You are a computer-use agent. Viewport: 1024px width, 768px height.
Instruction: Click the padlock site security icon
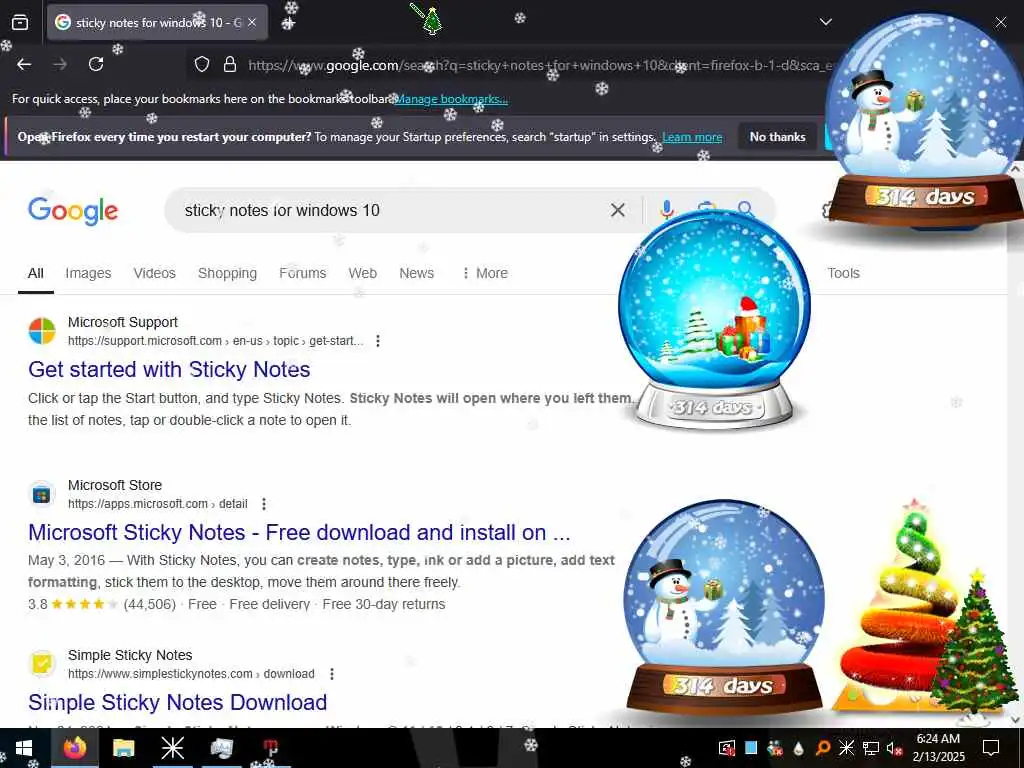tap(229, 64)
